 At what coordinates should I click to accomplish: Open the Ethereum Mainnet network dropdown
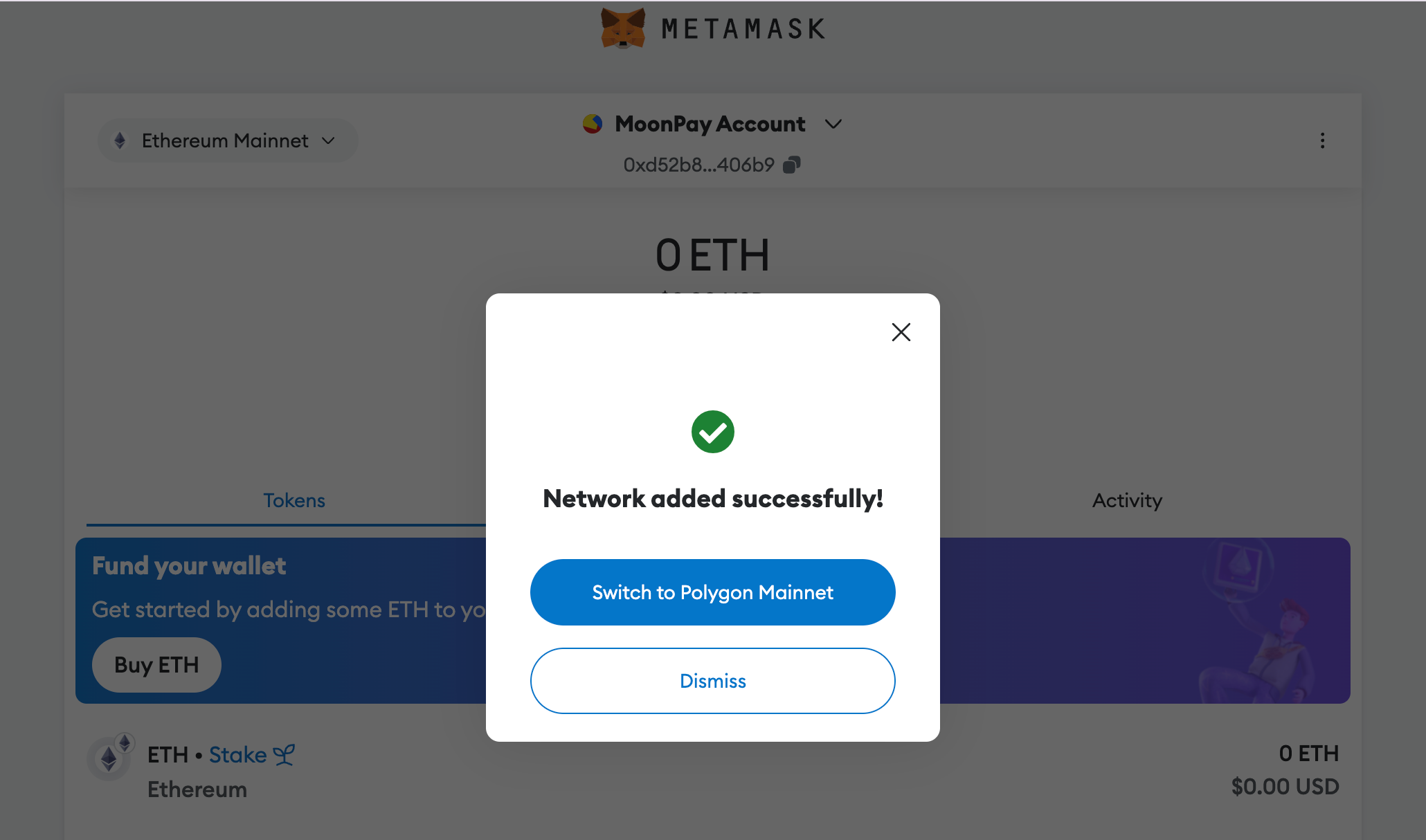click(x=227, y=140)
